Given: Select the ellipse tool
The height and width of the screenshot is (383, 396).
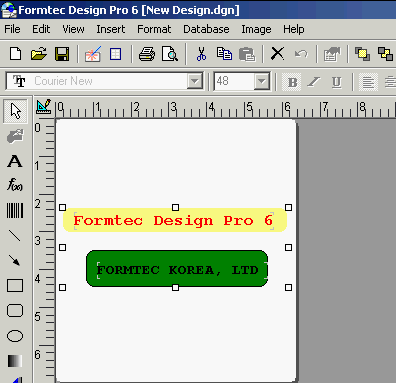Looking at the screenshot, I should (x=15, y=336).
